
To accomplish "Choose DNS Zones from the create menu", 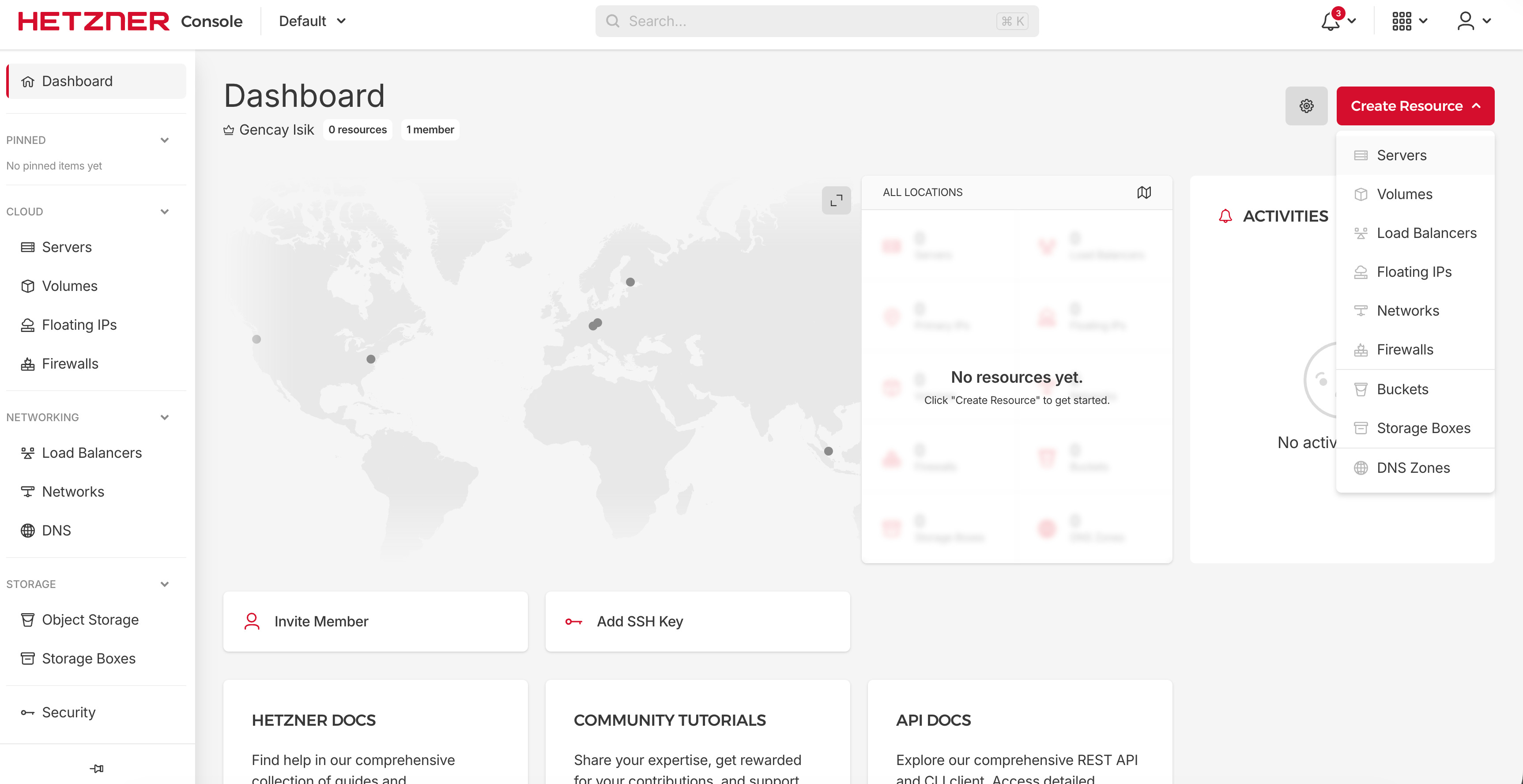I will coord(1413,467).
